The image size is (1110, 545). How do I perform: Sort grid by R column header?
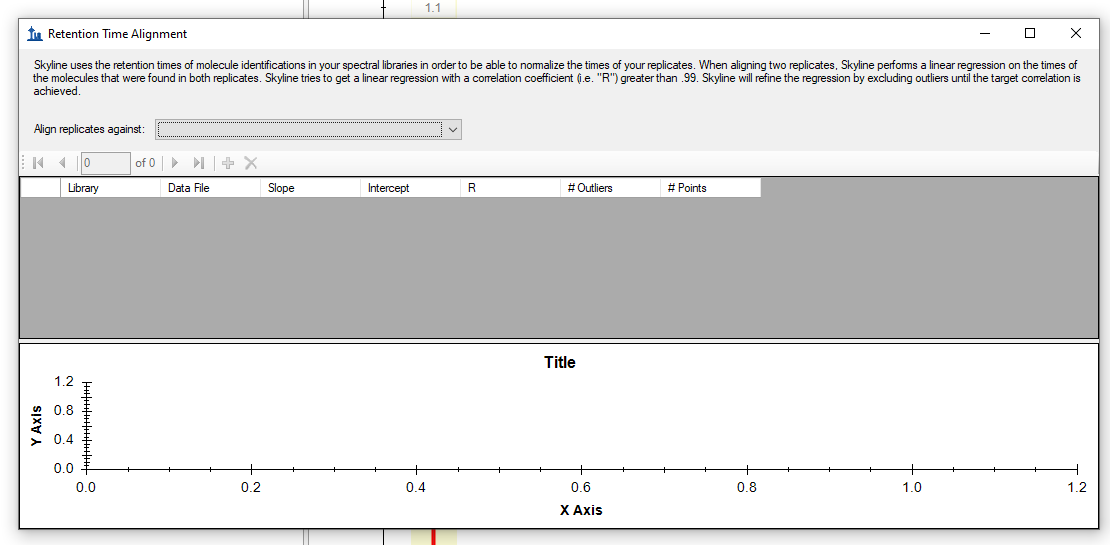tap(510, 188)
